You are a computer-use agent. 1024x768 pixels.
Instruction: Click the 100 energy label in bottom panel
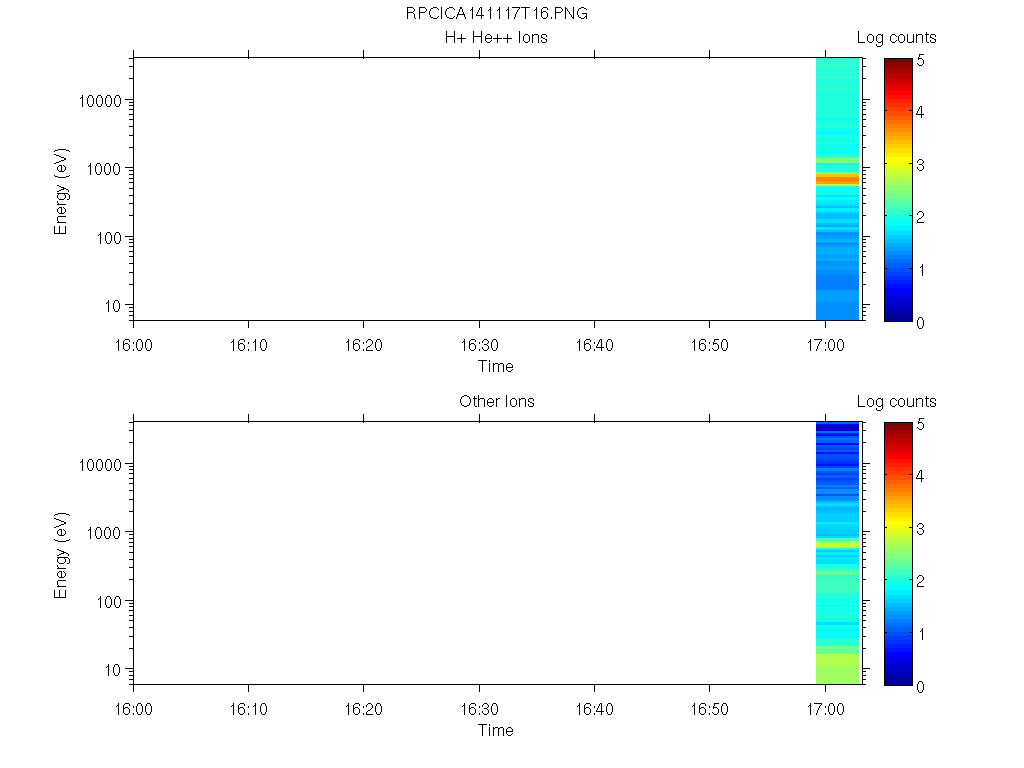(x=109, y=602)
